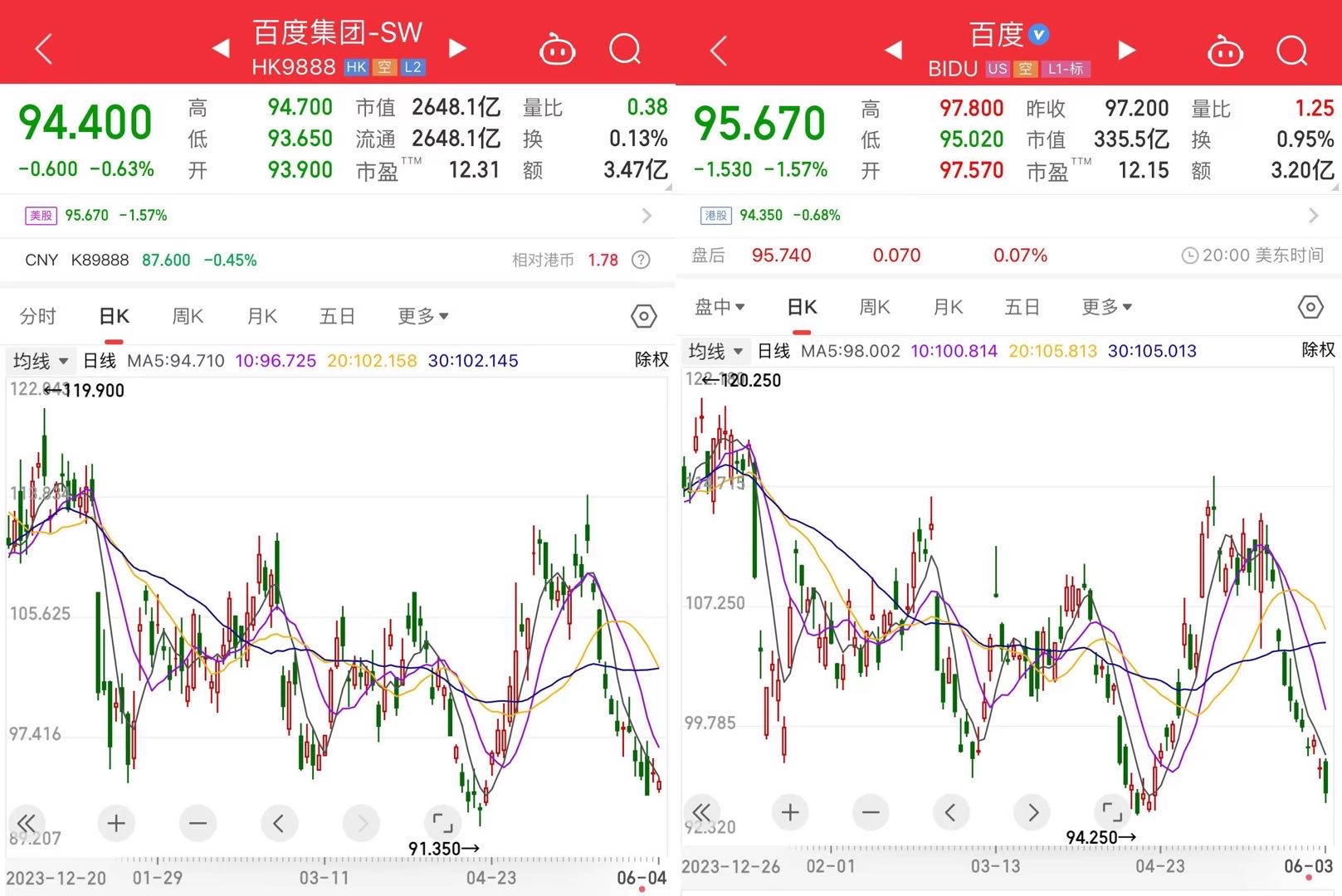Switch to the previous stock on BIDU page

[x=893, y=50]
